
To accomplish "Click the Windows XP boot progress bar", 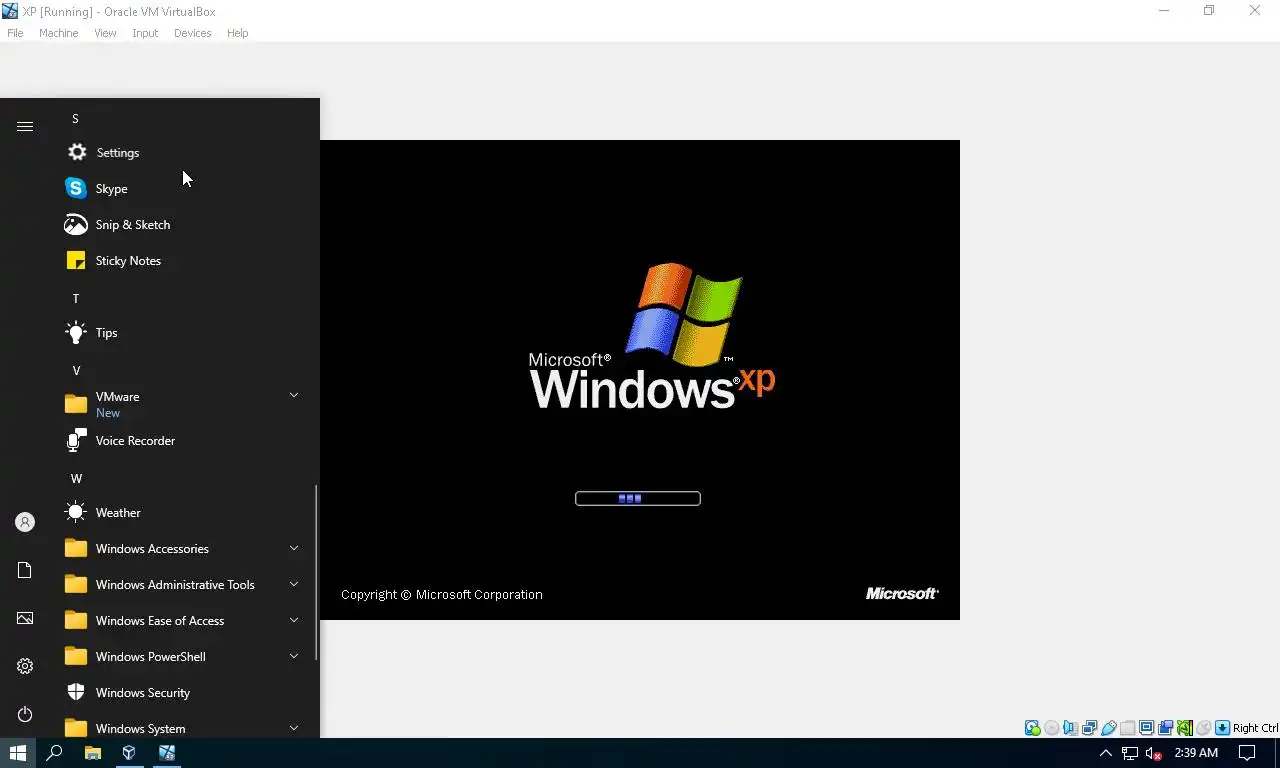I will pyautogui.click(x=638, y=498).
